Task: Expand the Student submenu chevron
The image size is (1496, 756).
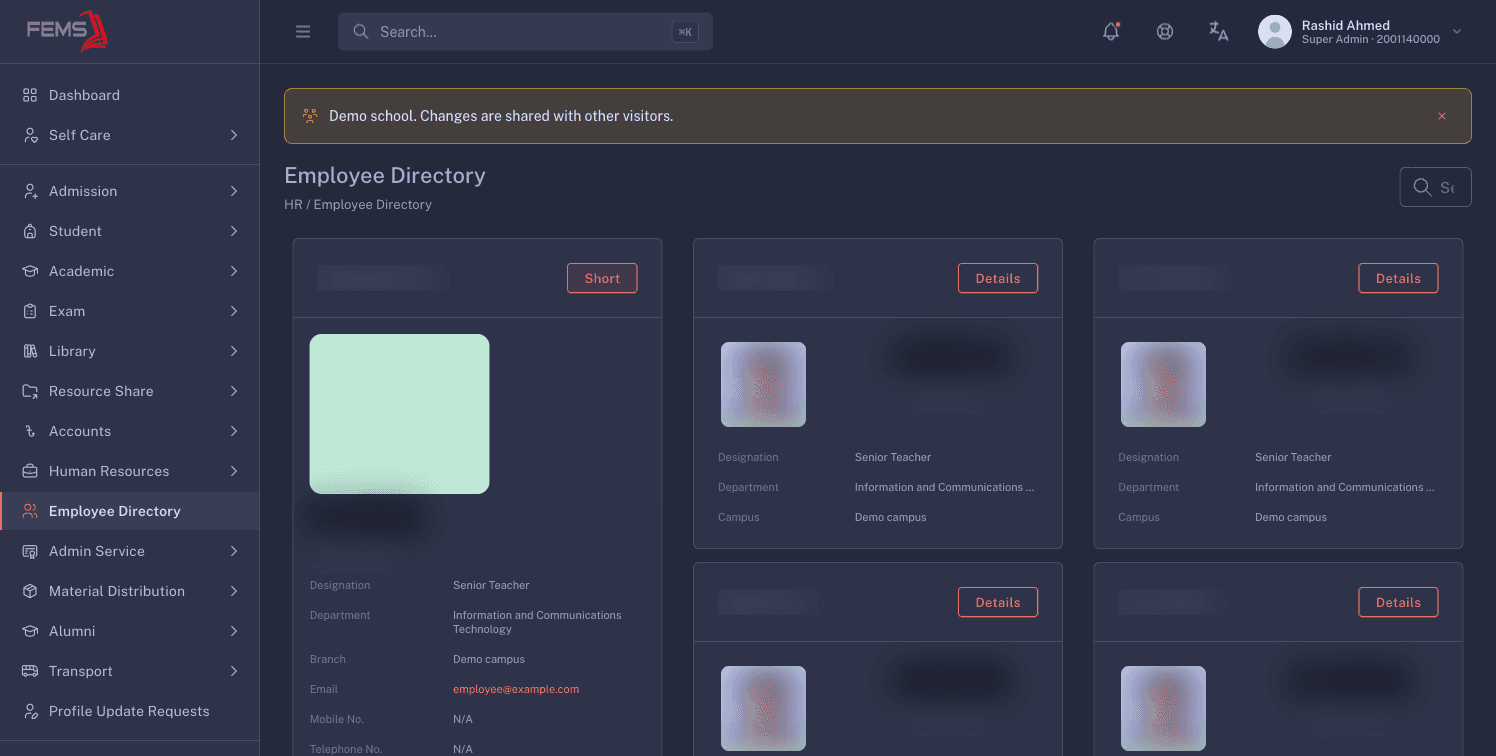Action: click(x=234, y=231)
